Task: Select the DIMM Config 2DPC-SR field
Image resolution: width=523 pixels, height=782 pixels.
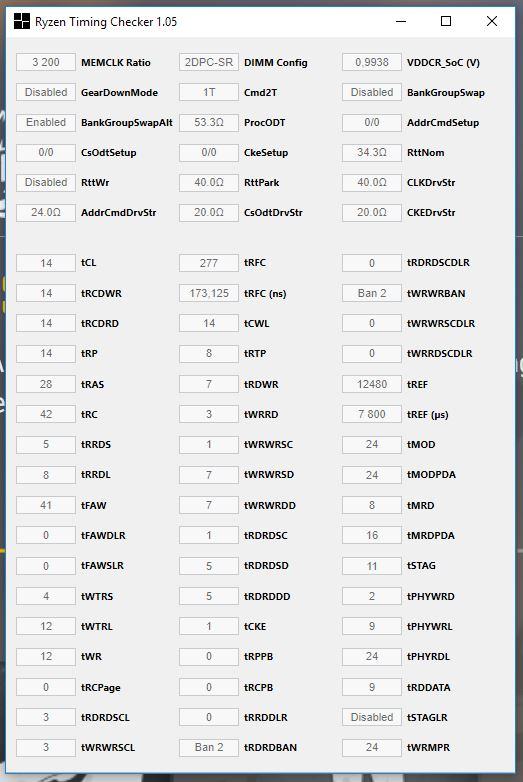Action: pos(209,62)
